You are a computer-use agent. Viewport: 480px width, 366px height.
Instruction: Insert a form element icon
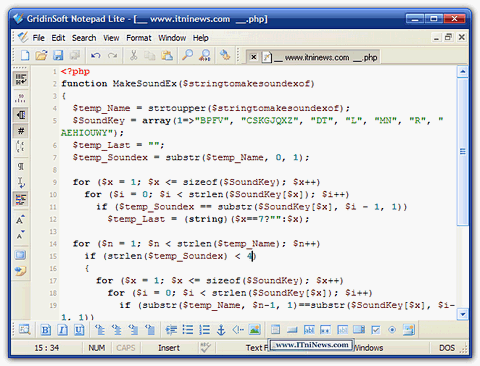click(x=275, y=330)
